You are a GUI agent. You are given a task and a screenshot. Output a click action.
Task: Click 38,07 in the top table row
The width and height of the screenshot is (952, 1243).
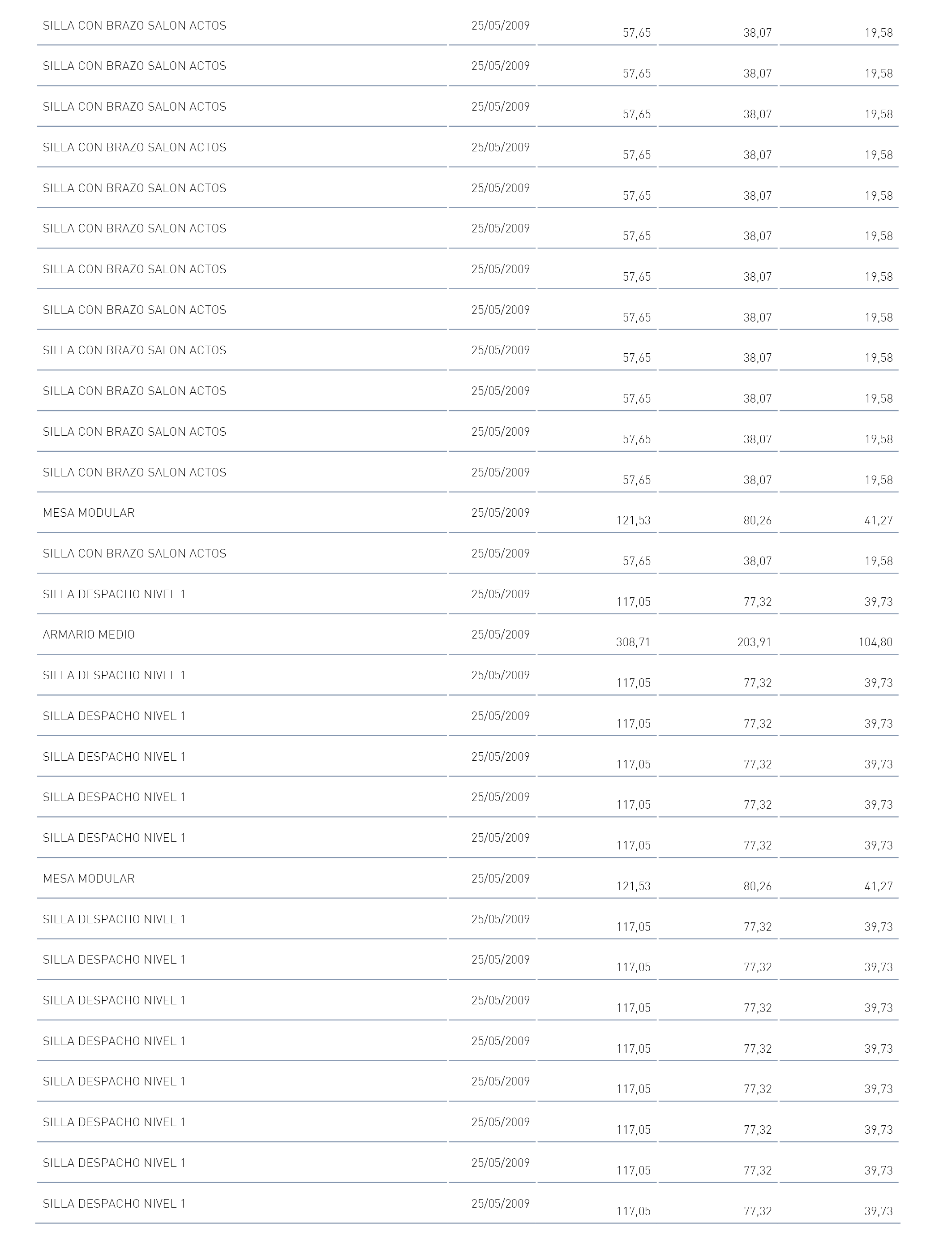pyautogui.click(x=758, y=33)
